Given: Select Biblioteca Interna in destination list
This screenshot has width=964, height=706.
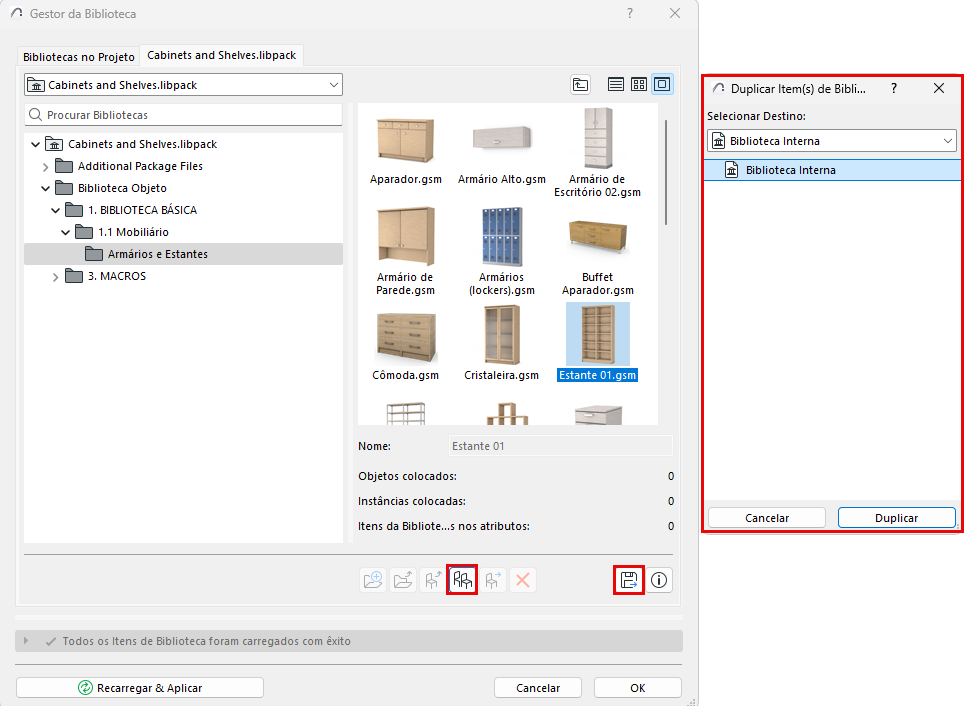Looking at the screenshot, I should pos(832,170).
